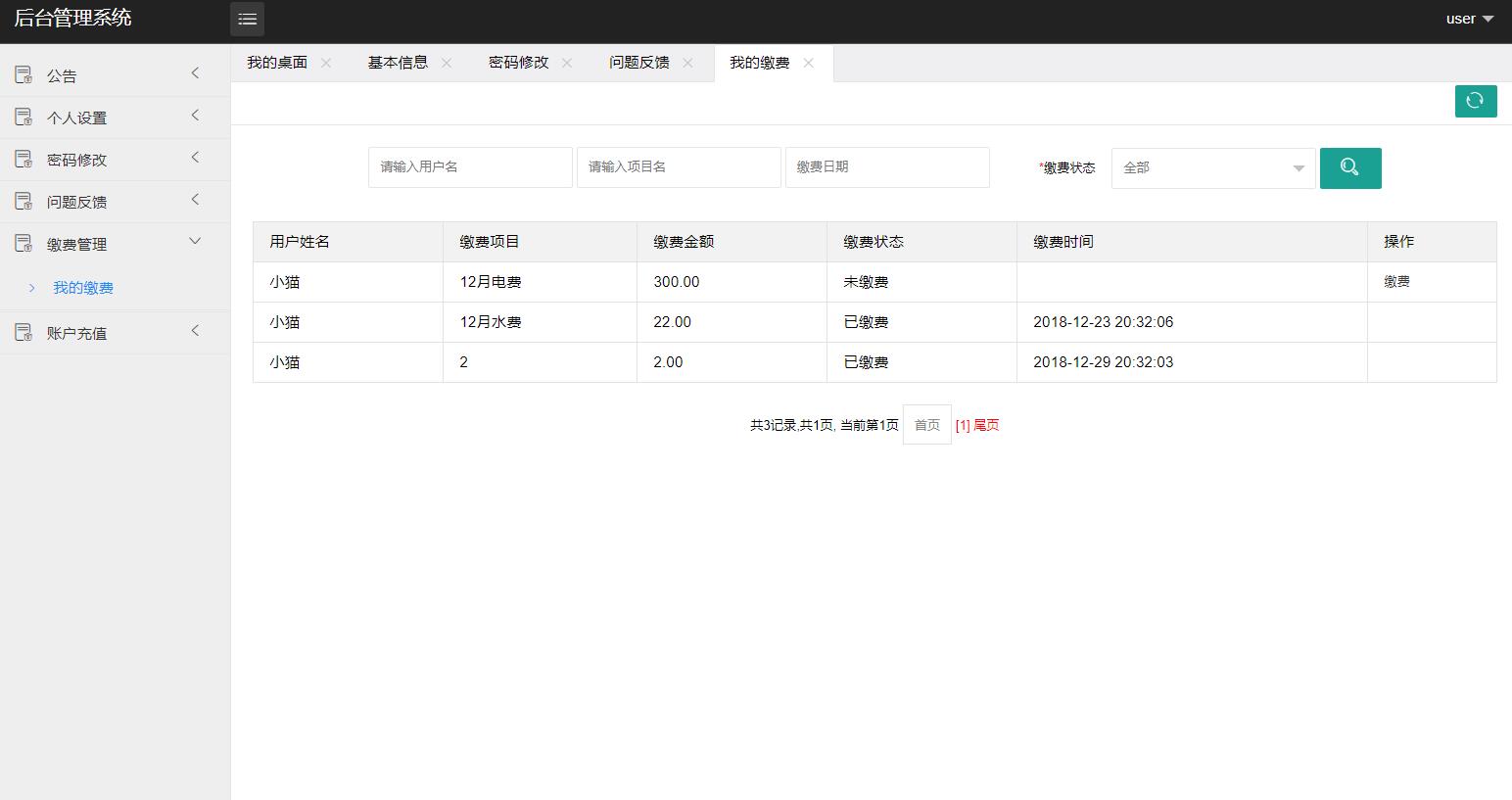Click the 缴费 link for 12月电费

pyautogui.click(x=1395, y=282)
